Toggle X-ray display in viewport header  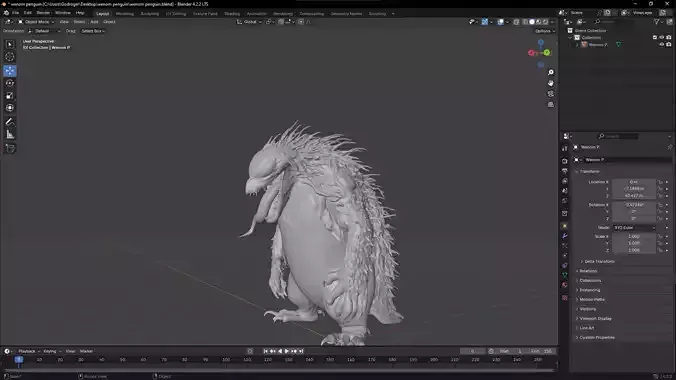516,22
